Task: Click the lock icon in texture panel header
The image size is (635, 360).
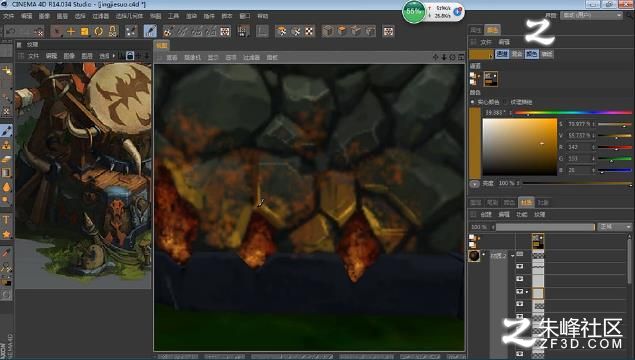Action: click(130, 55)
